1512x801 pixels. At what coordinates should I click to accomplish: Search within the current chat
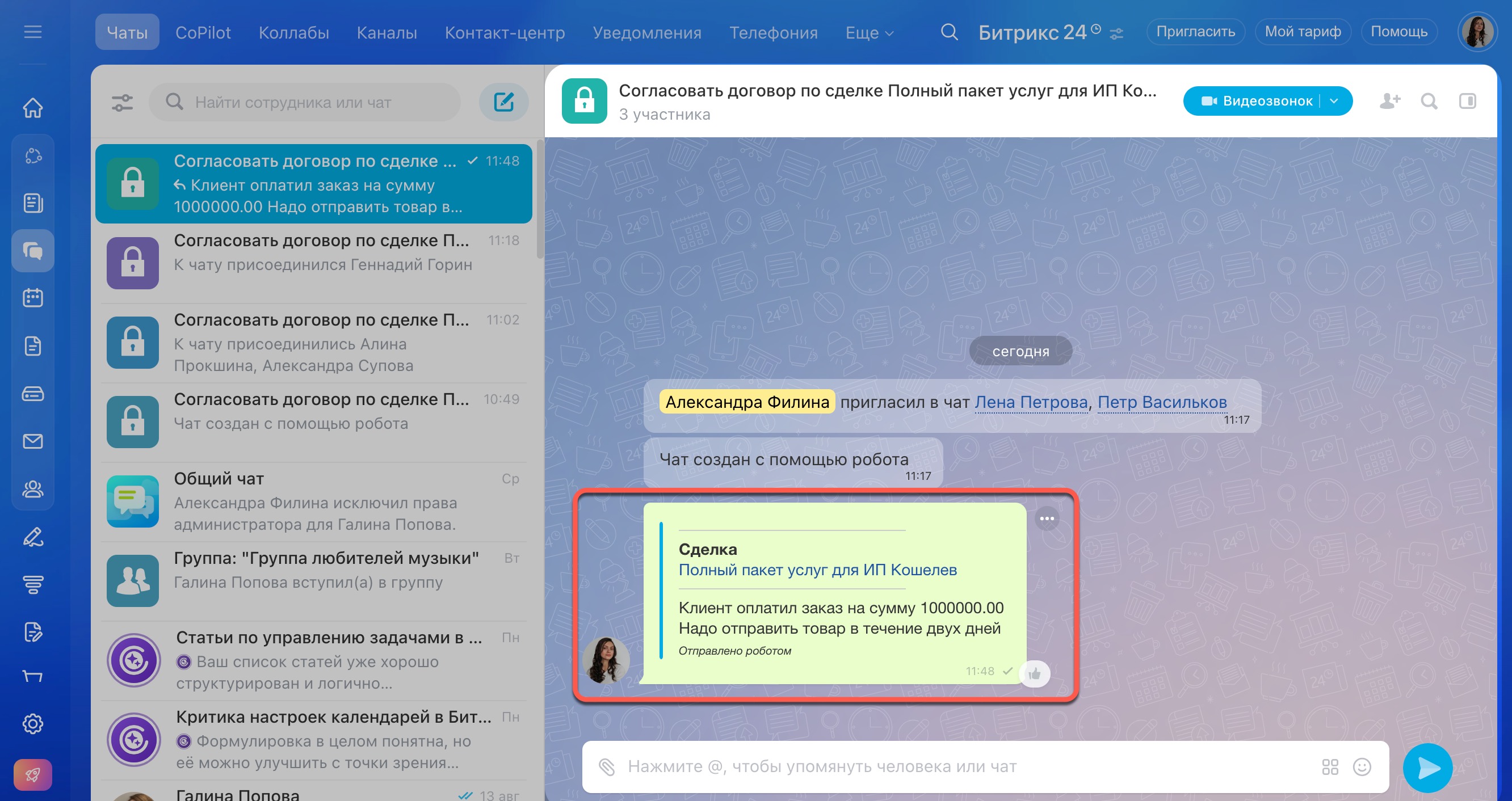(x=1429, y=101)
